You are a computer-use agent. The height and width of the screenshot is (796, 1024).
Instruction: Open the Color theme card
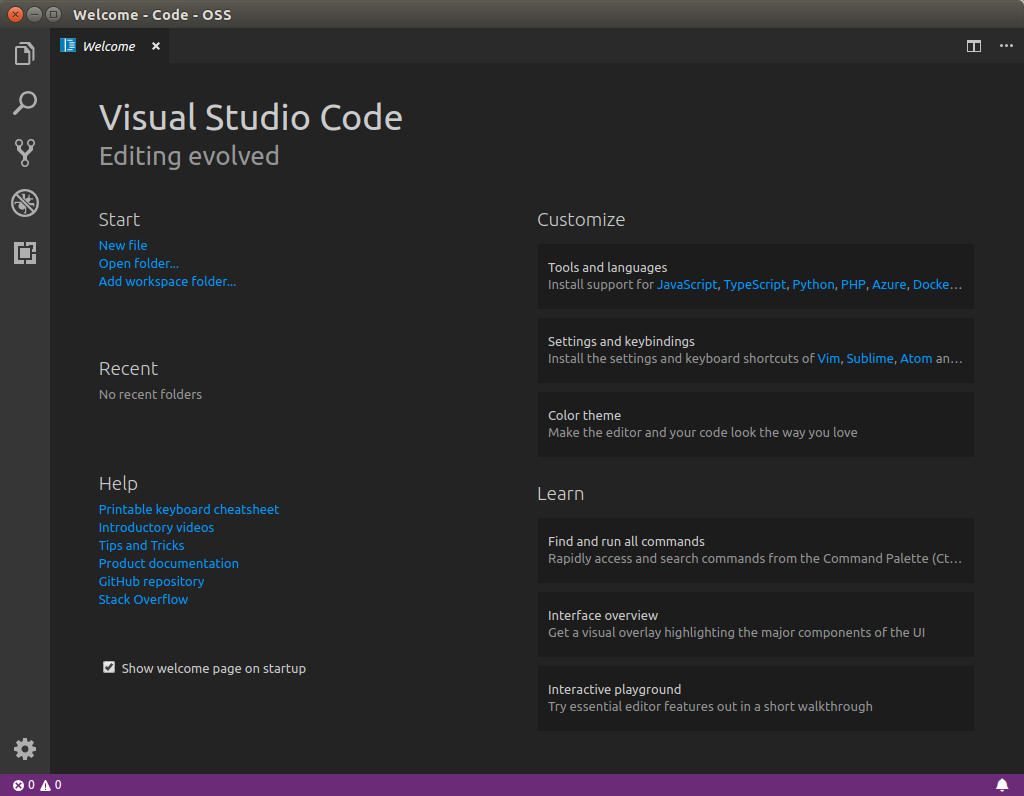[756, 424]
